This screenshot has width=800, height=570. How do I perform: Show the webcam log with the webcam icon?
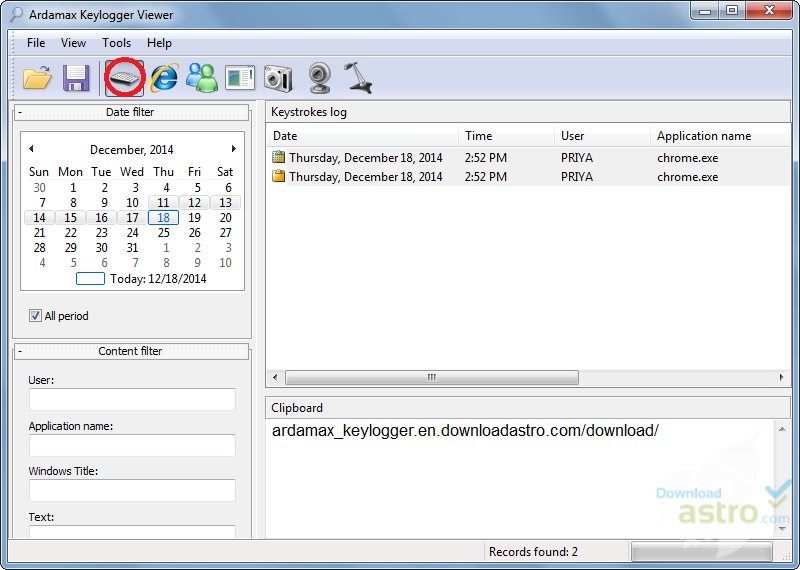click(320, 78)
